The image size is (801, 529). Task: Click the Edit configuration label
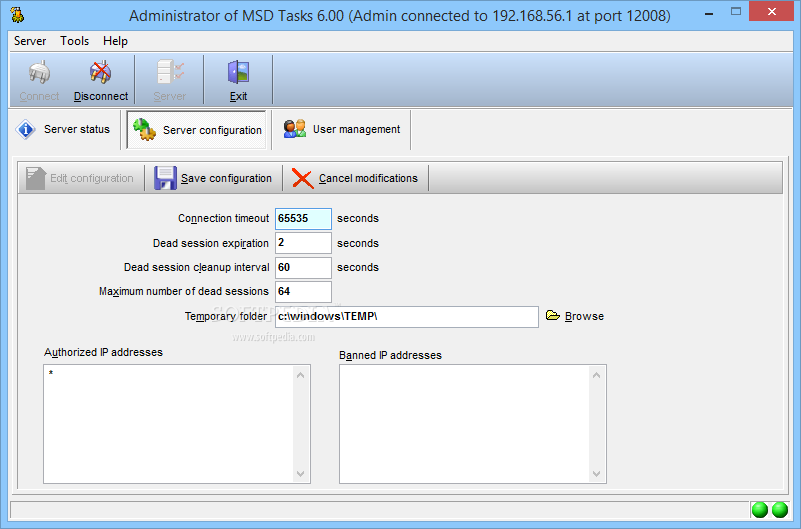(x=91, y=178)
